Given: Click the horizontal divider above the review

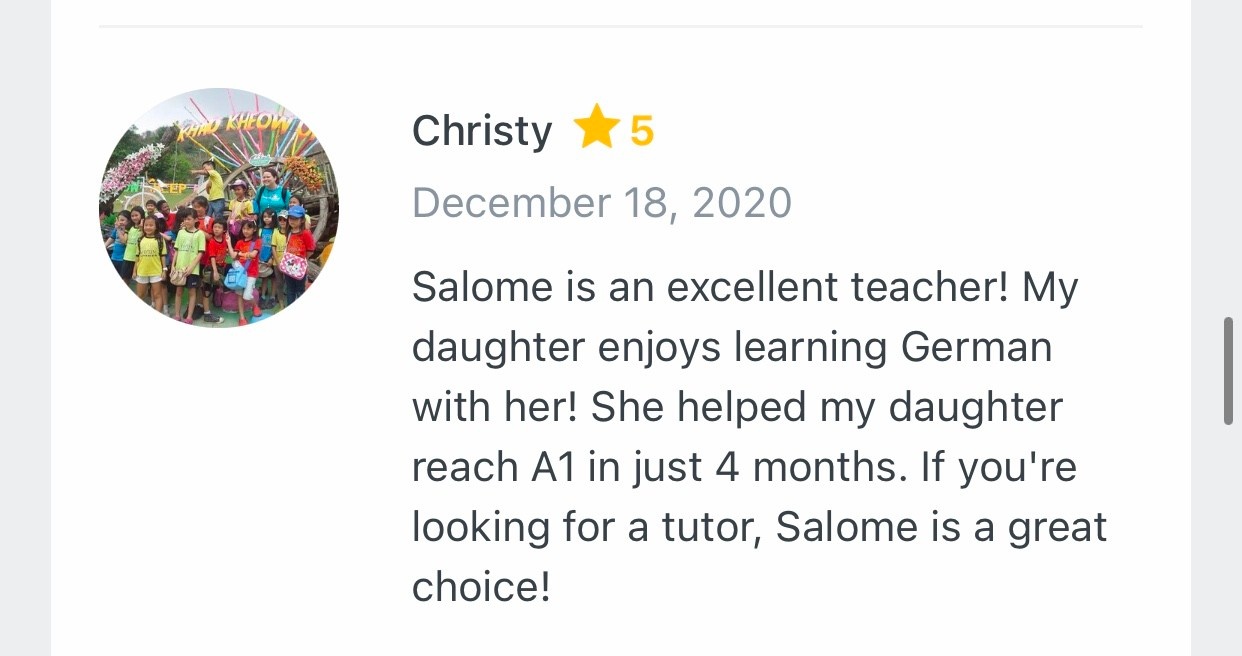Looking at the screenshot, I should coord(620,27).
